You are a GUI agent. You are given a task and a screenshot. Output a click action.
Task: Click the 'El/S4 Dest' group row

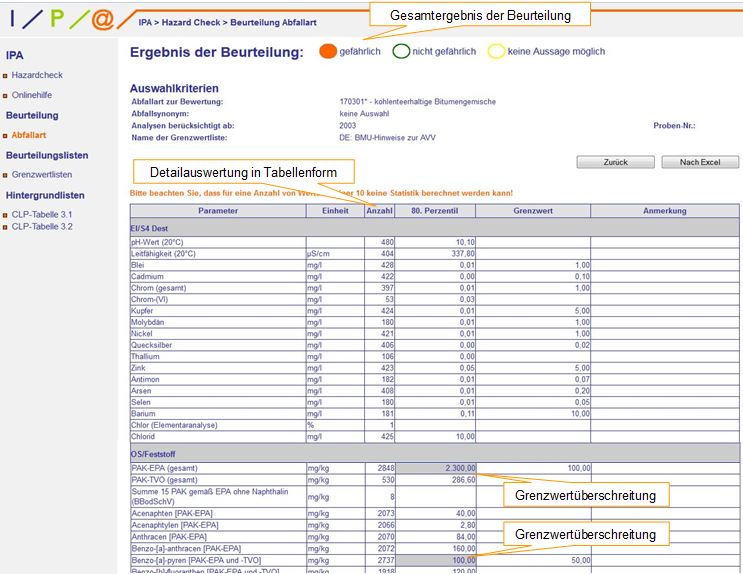(435, 228)
